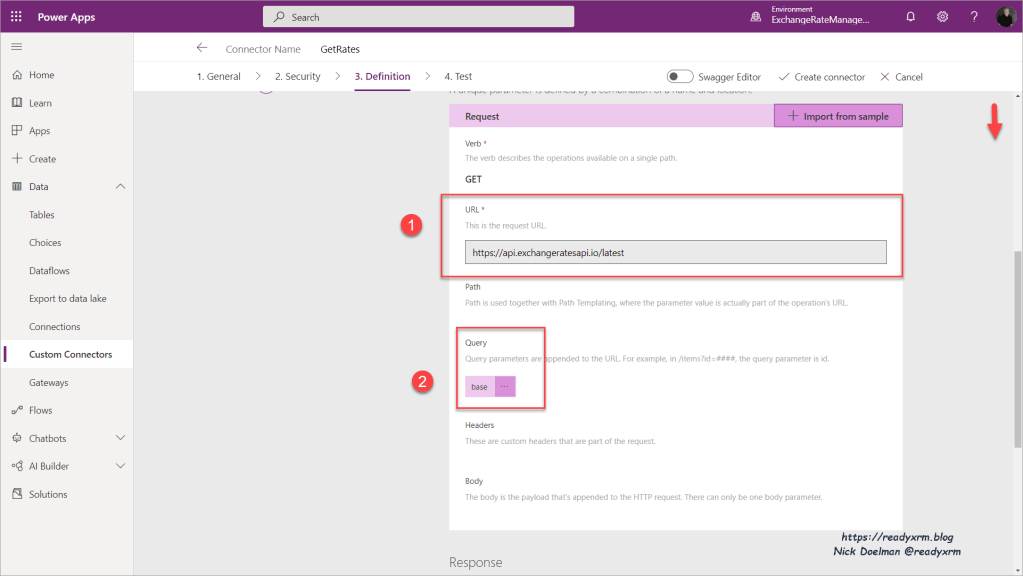The image size is (1023, 576).
Task: Click the Search box in header
Action: 418,17
